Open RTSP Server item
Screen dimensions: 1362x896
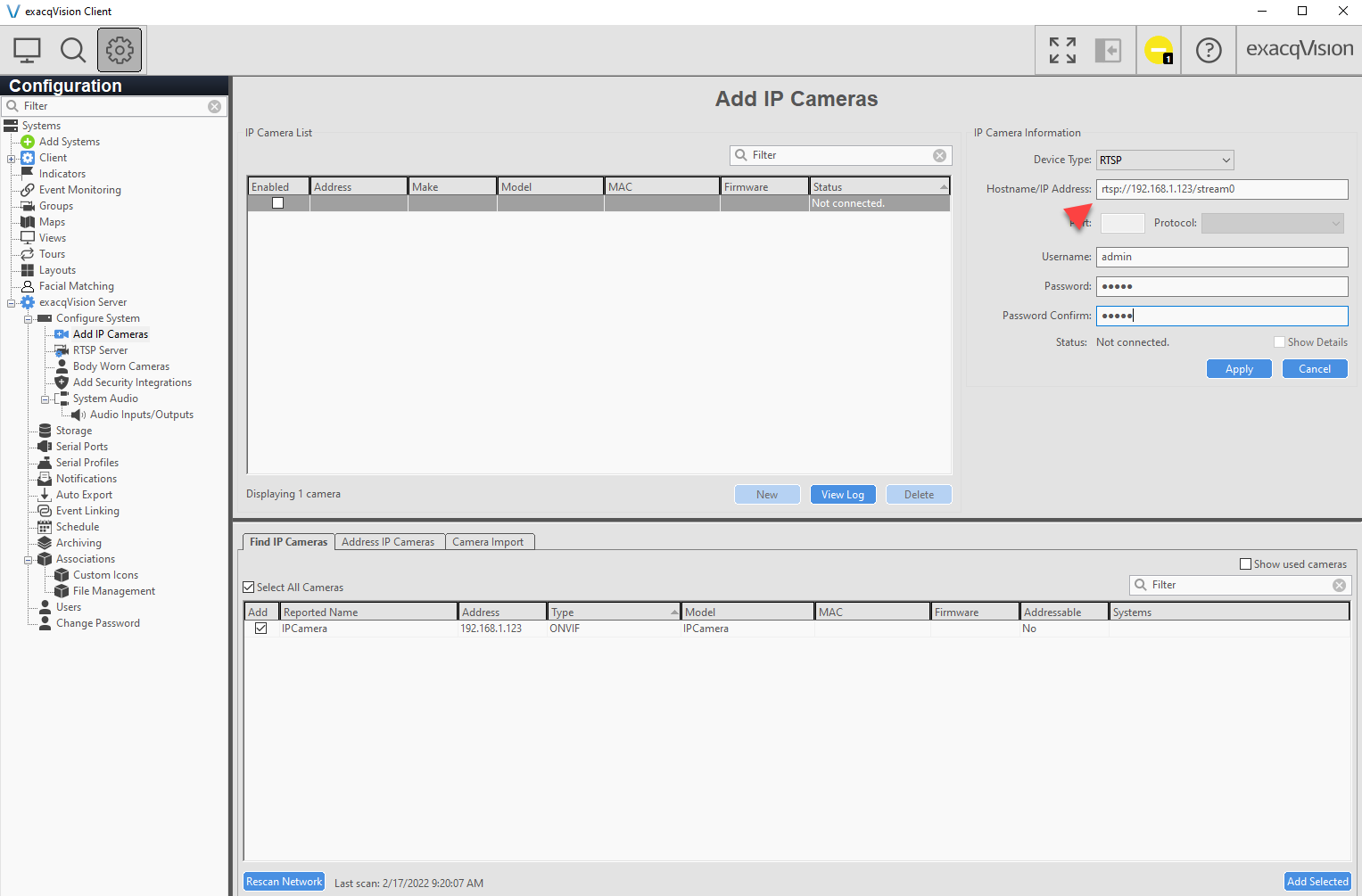coord(100,350)
